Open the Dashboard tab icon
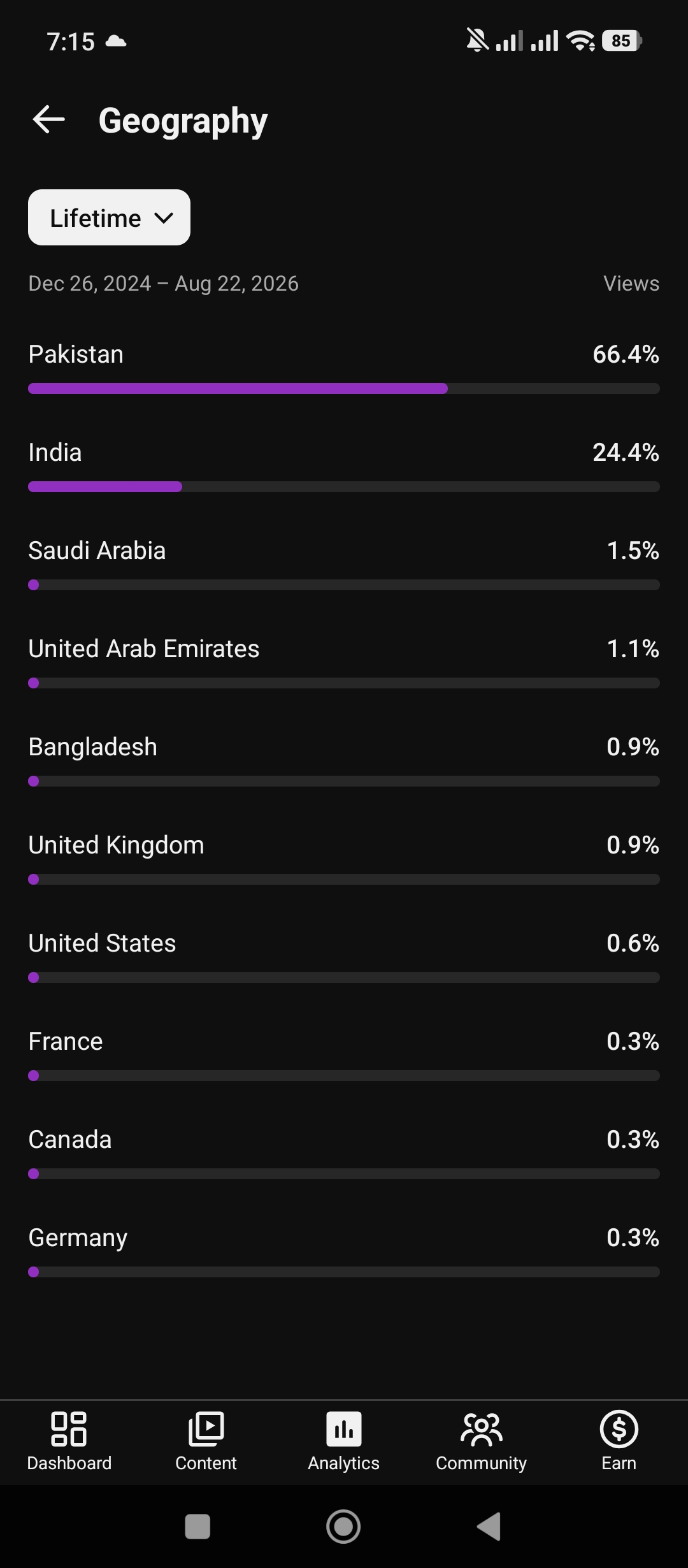Image resolution: width=688 pixels, height=1568 pixels. [x=69, y=1428]
